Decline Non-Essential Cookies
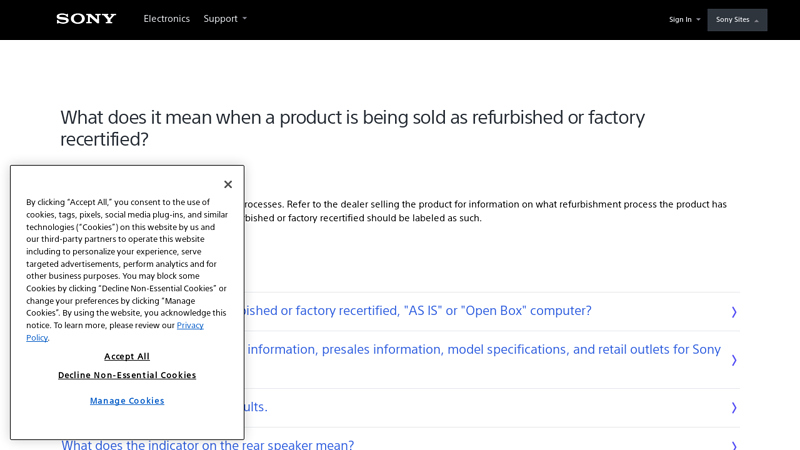This screenshot has height=450, width=800. pyautogui.click(x=127, y=375)
